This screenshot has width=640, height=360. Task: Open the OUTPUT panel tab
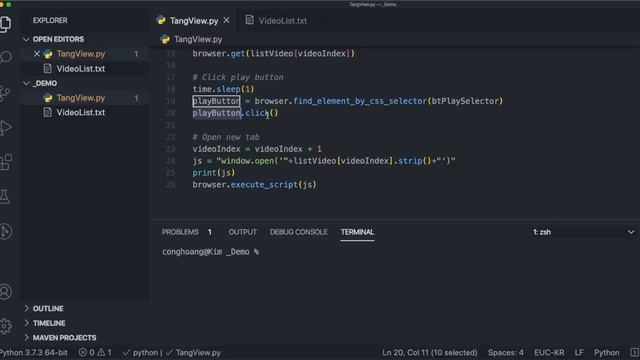click(x=242, y=232)
